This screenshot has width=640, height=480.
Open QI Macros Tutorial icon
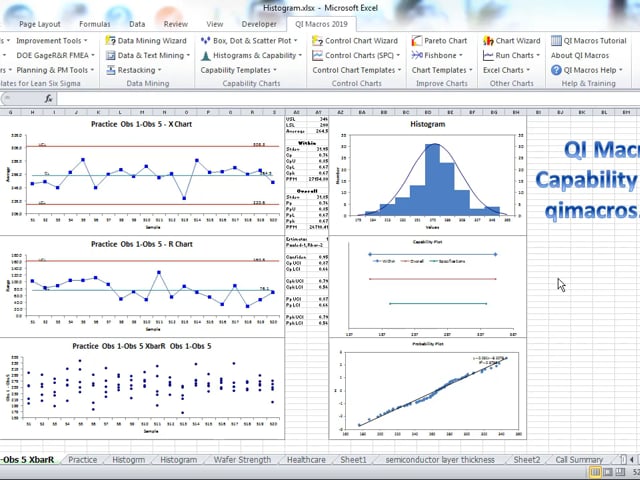pos(556,40)
